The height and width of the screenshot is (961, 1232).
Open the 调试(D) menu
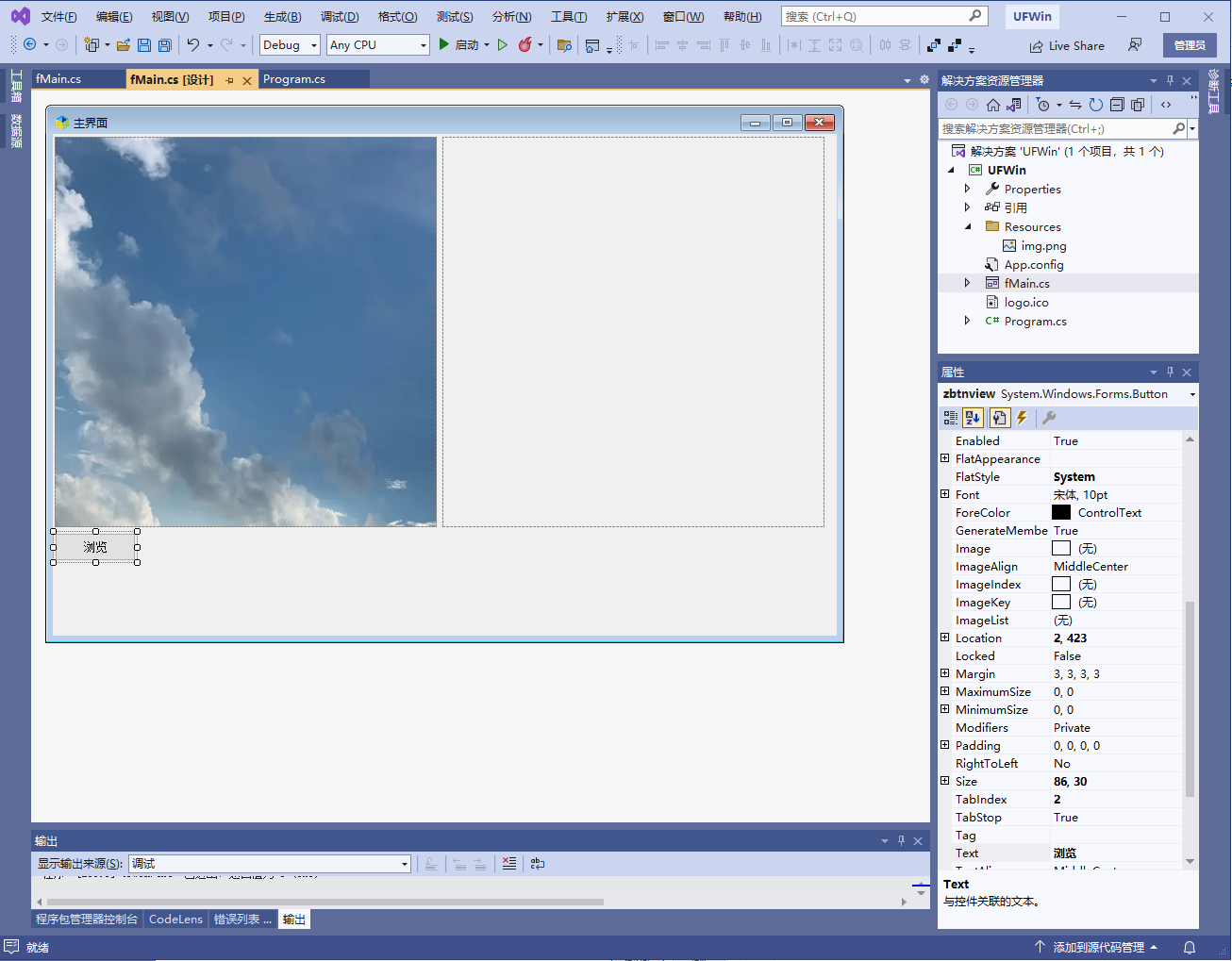[340, 17]
